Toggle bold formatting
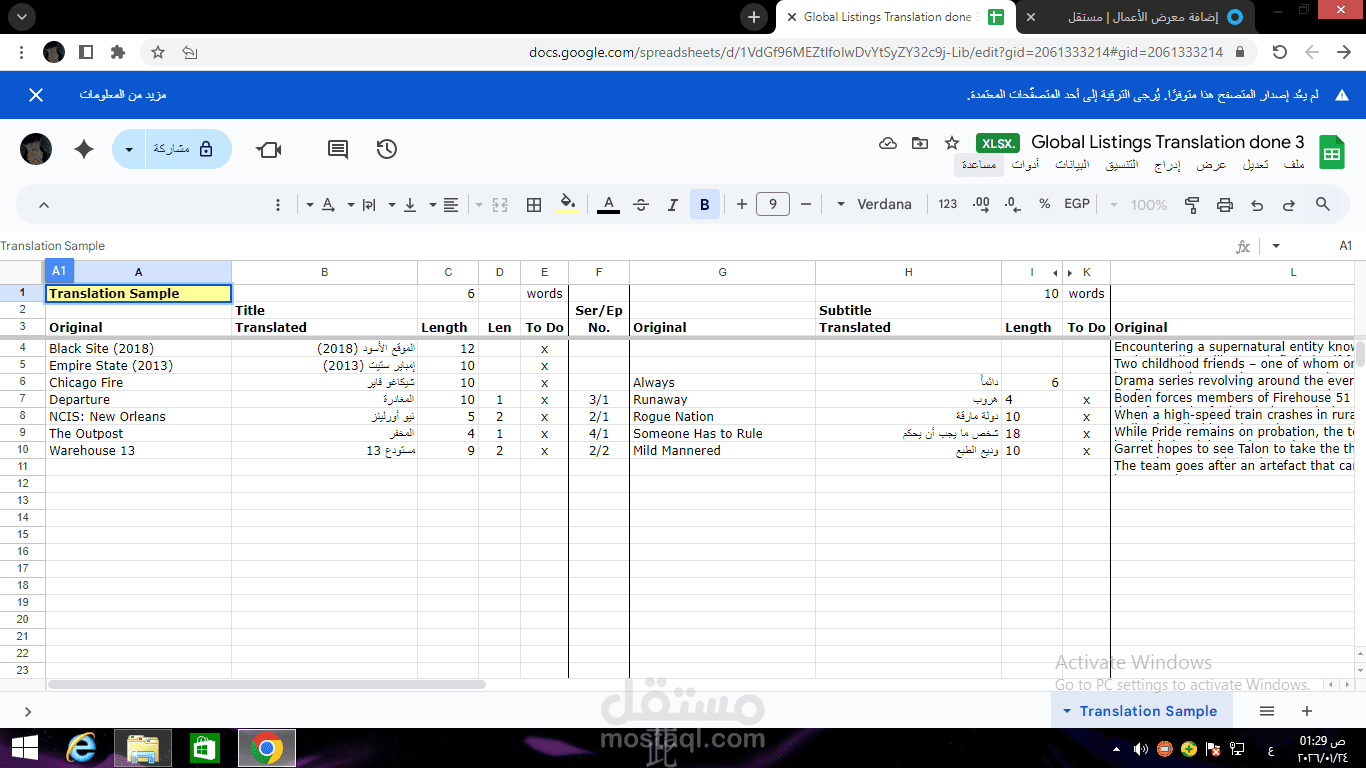Viewport: 1366px width, 768px height. pos(705,204)
